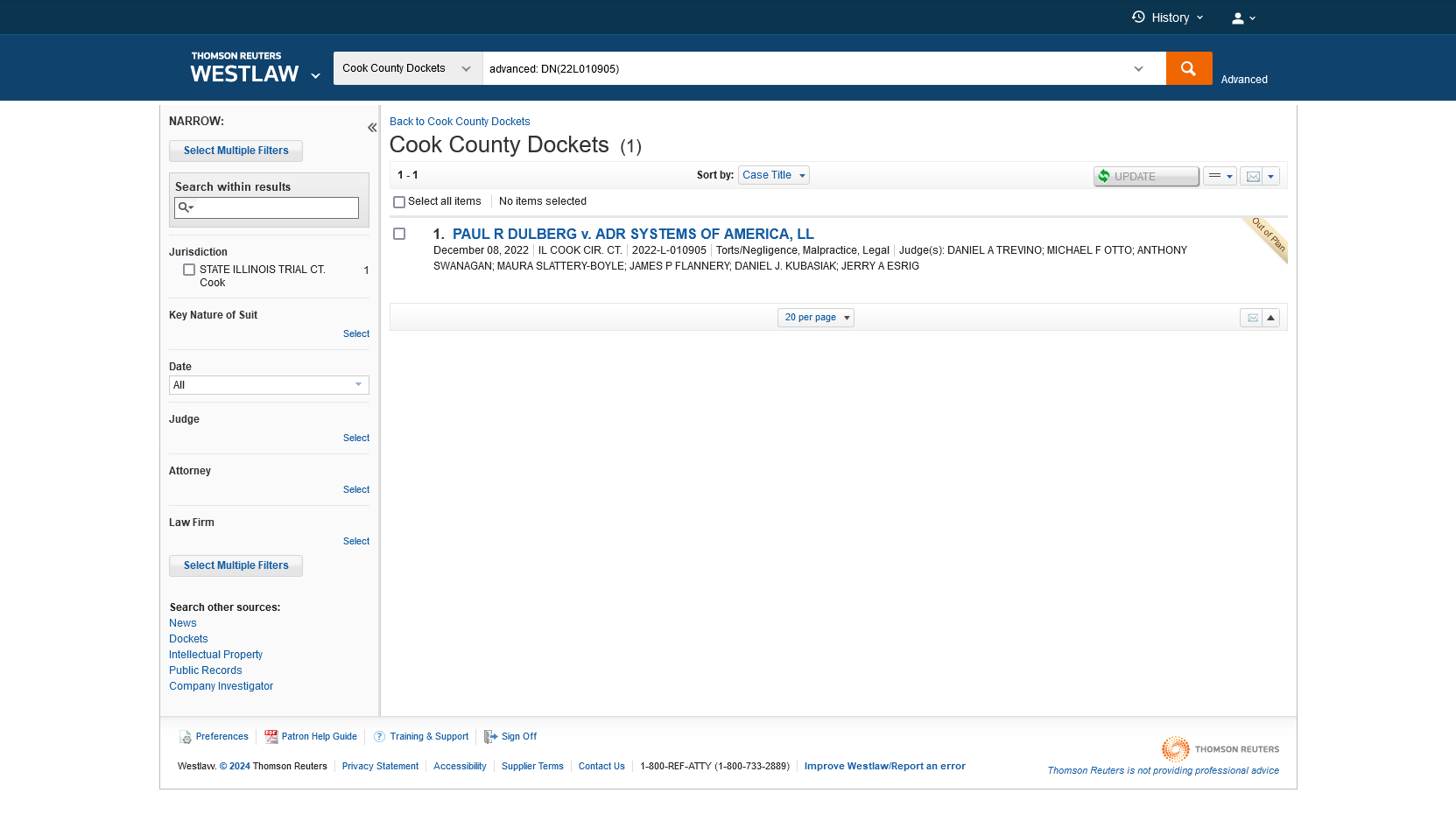Click Thomson Reuters not providing professional advice
The height and width of the screenshot is (814, 1456).
click(1164, 771)
